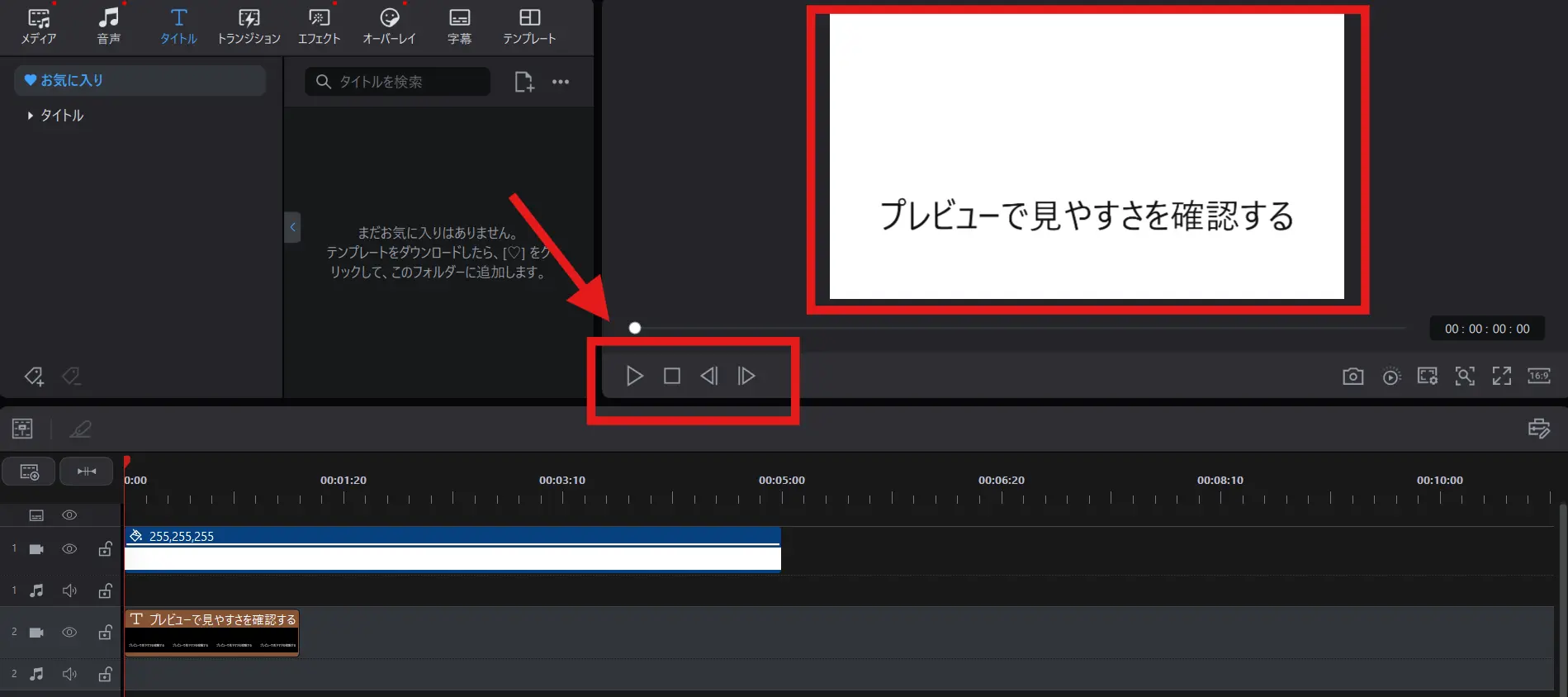Open the preview zoom icon

coord(1465,377)
